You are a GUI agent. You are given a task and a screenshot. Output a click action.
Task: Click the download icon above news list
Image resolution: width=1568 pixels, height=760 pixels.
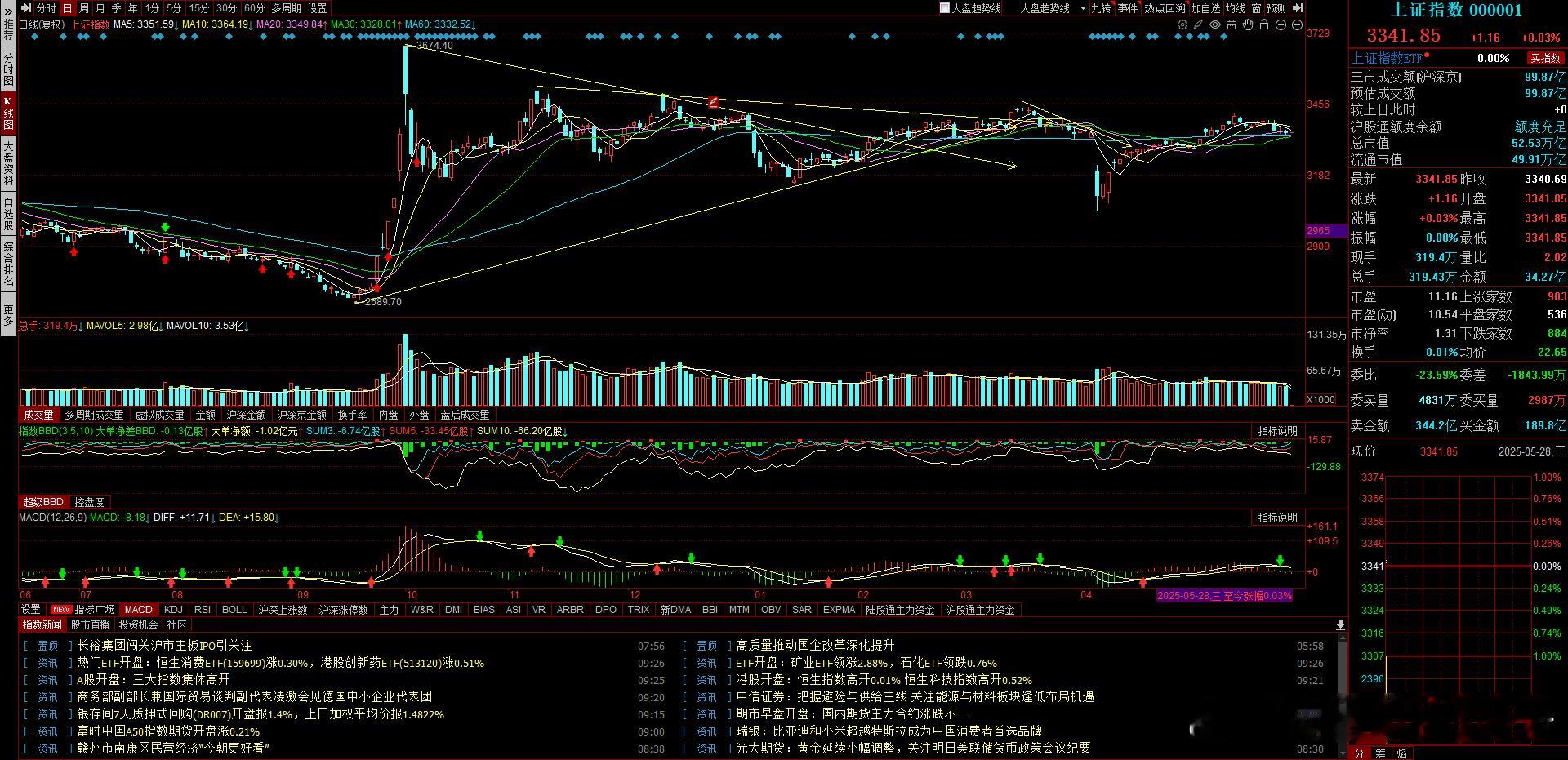point(1340,625)
